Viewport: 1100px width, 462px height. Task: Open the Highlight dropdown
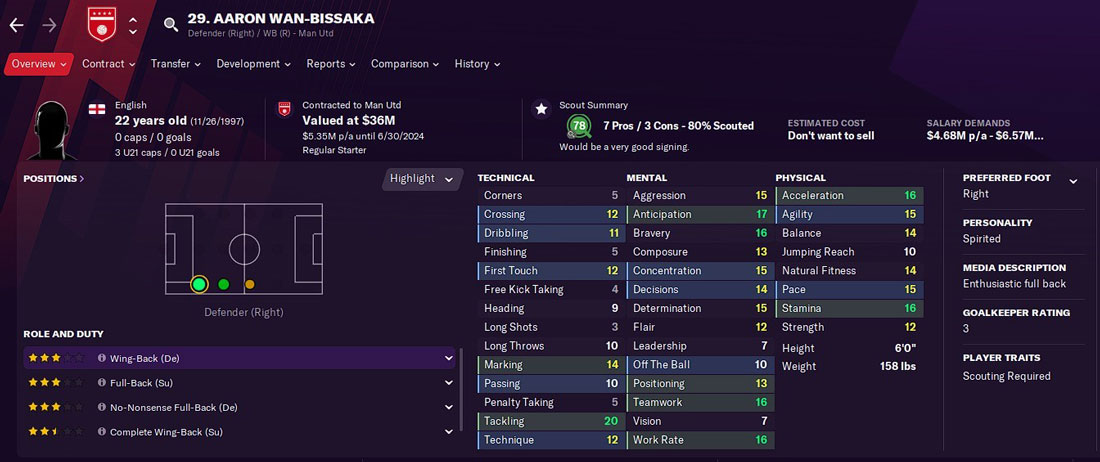[x=422, y=179]
